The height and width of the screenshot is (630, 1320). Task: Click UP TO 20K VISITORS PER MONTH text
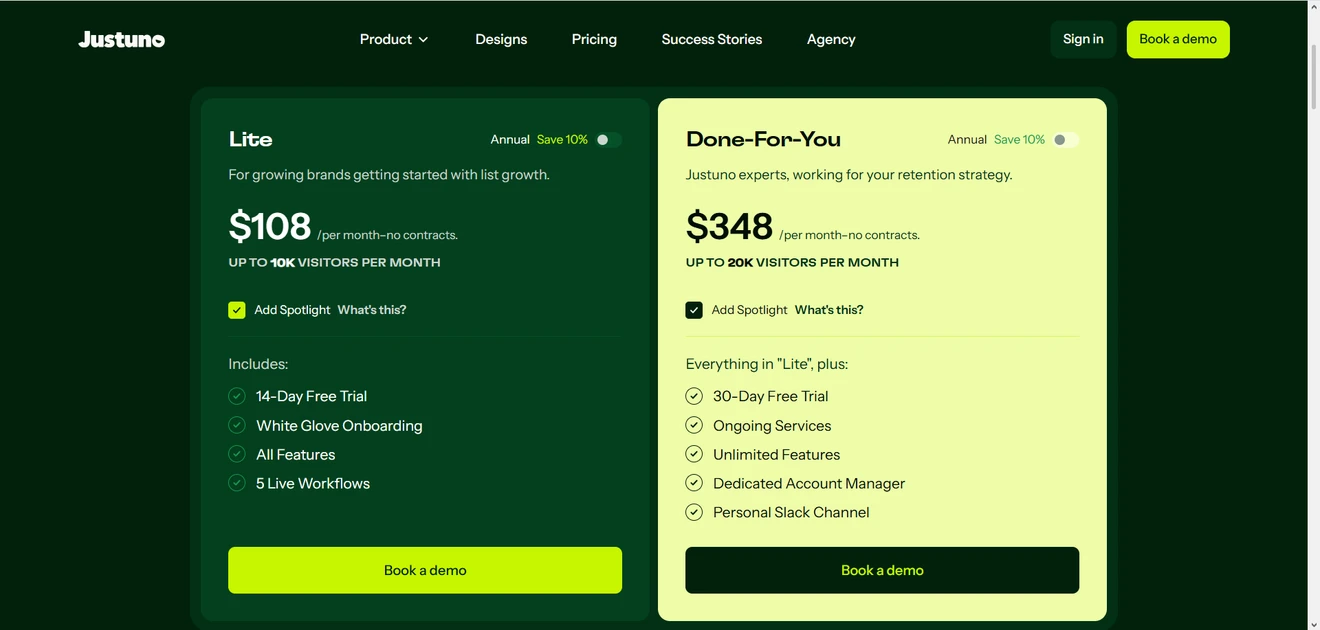click(792, 263)
